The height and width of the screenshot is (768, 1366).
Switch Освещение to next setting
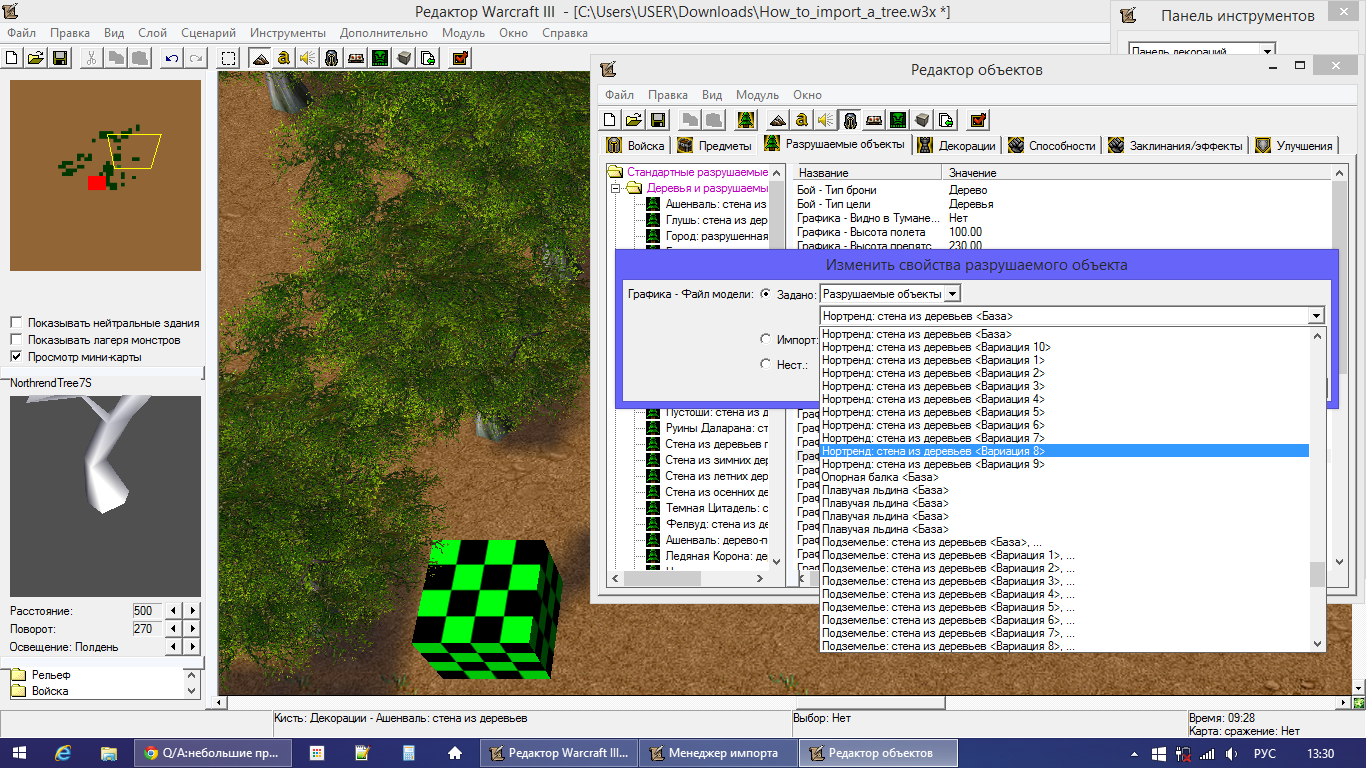coord(193,647)
